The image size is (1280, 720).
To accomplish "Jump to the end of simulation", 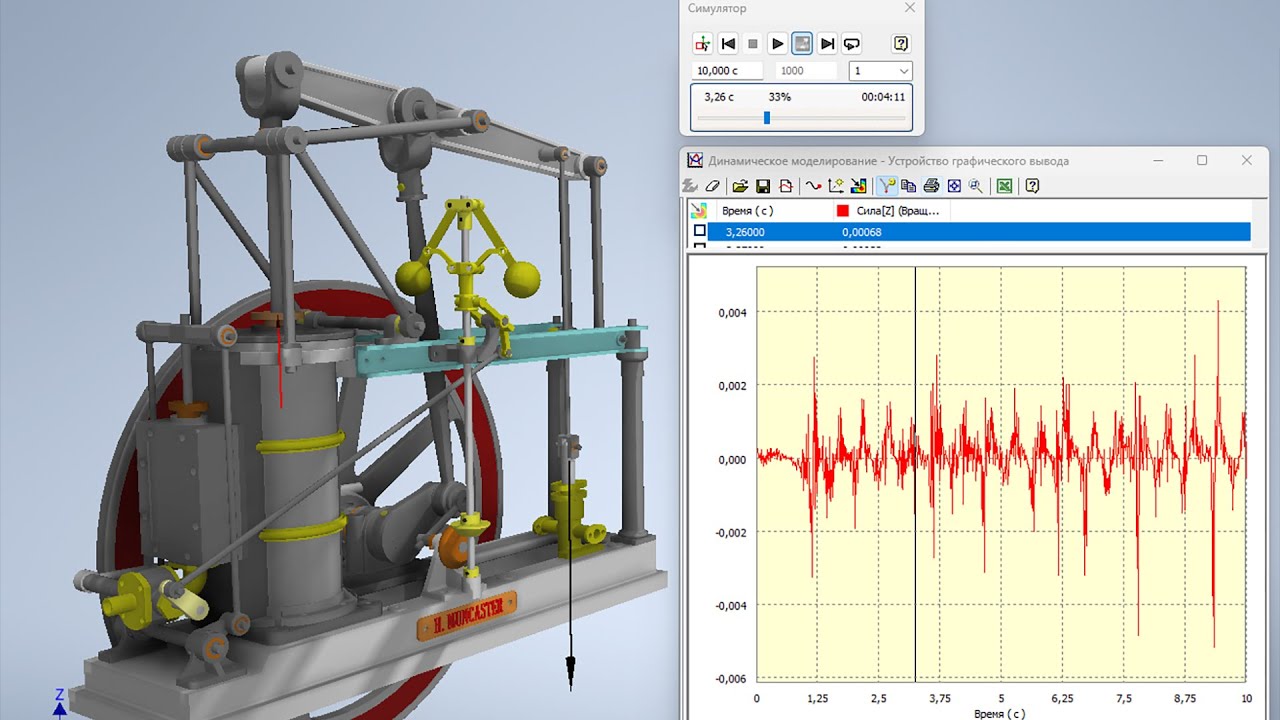I will pyautogui.click(x=827, y=44).
